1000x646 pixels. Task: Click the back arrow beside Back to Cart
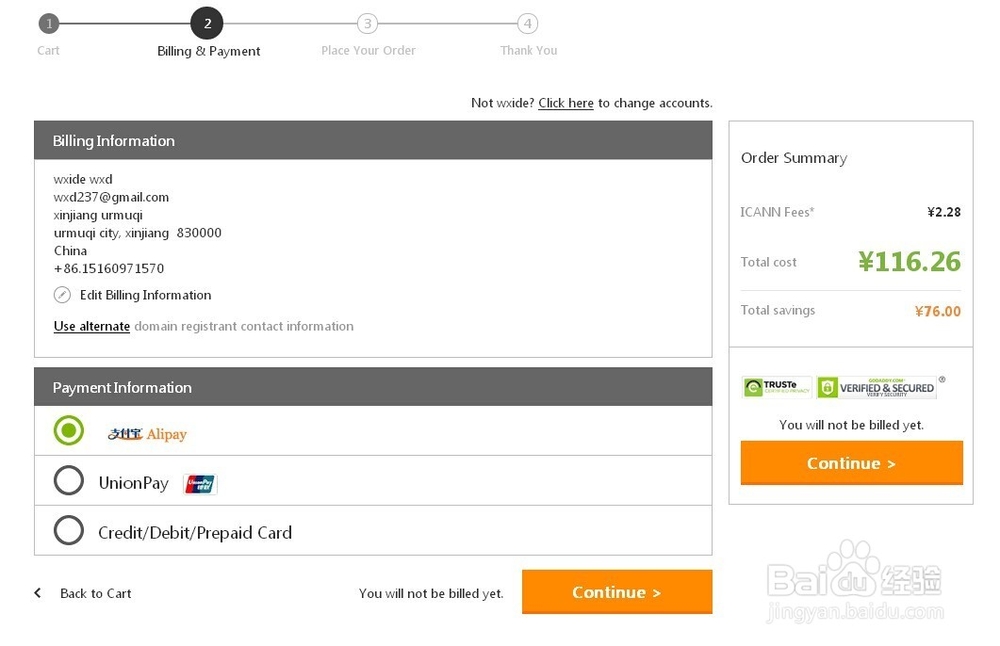[38, 593]
